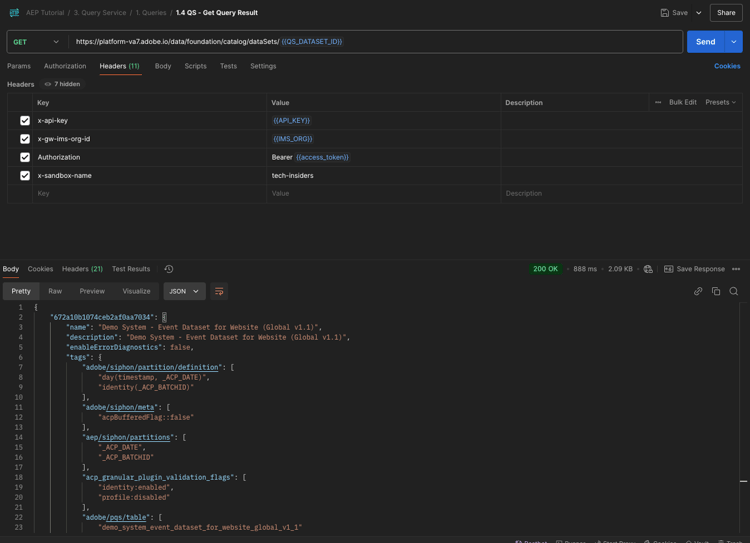Image resolution: width=750 pixels, height=543 pixels.
Task: Click 1. Queries in breadcrumb
Action: [x=151, y=13]
